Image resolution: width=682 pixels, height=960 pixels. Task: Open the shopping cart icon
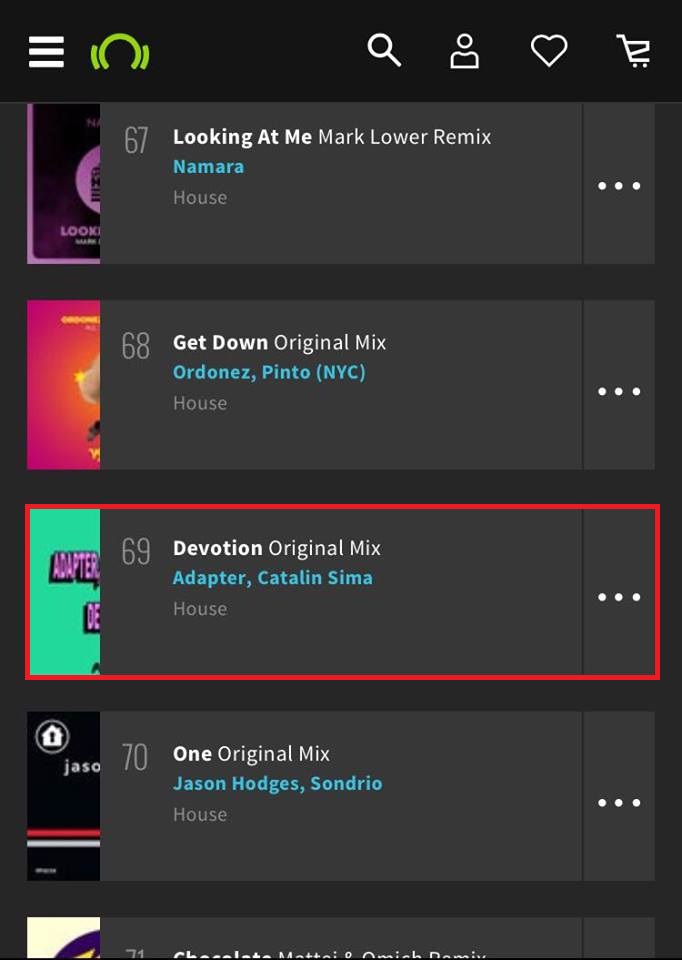[634, 51]
